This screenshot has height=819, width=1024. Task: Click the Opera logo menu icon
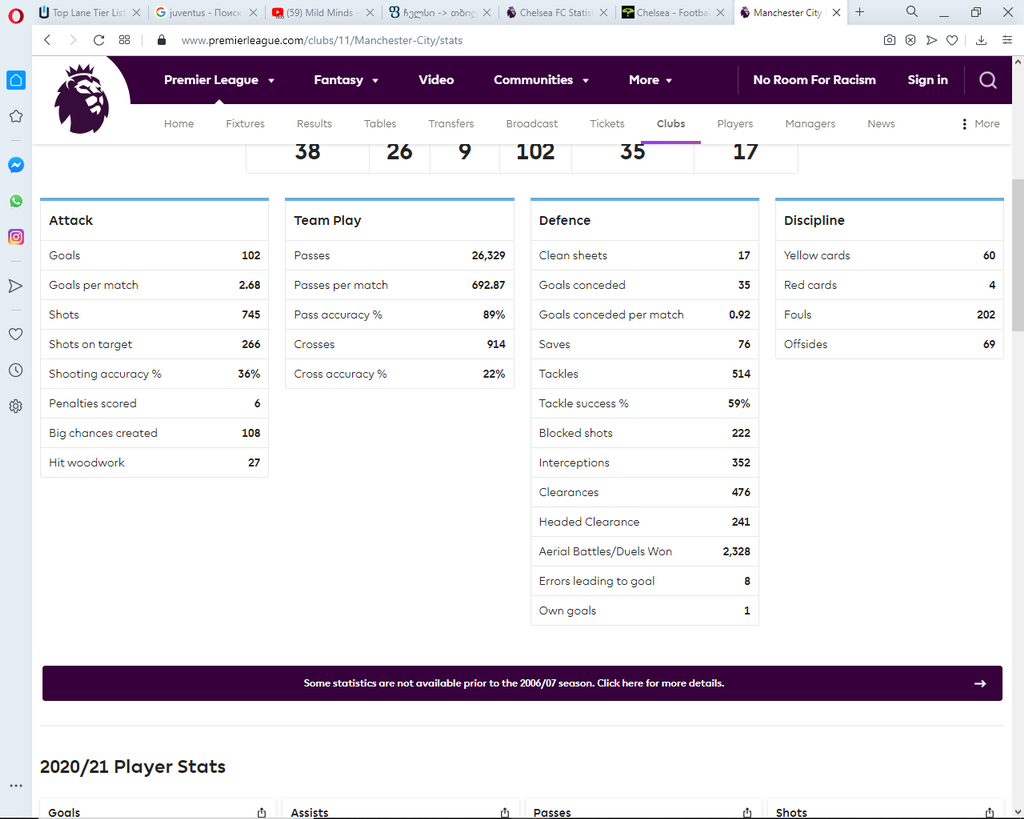point(15,16)
